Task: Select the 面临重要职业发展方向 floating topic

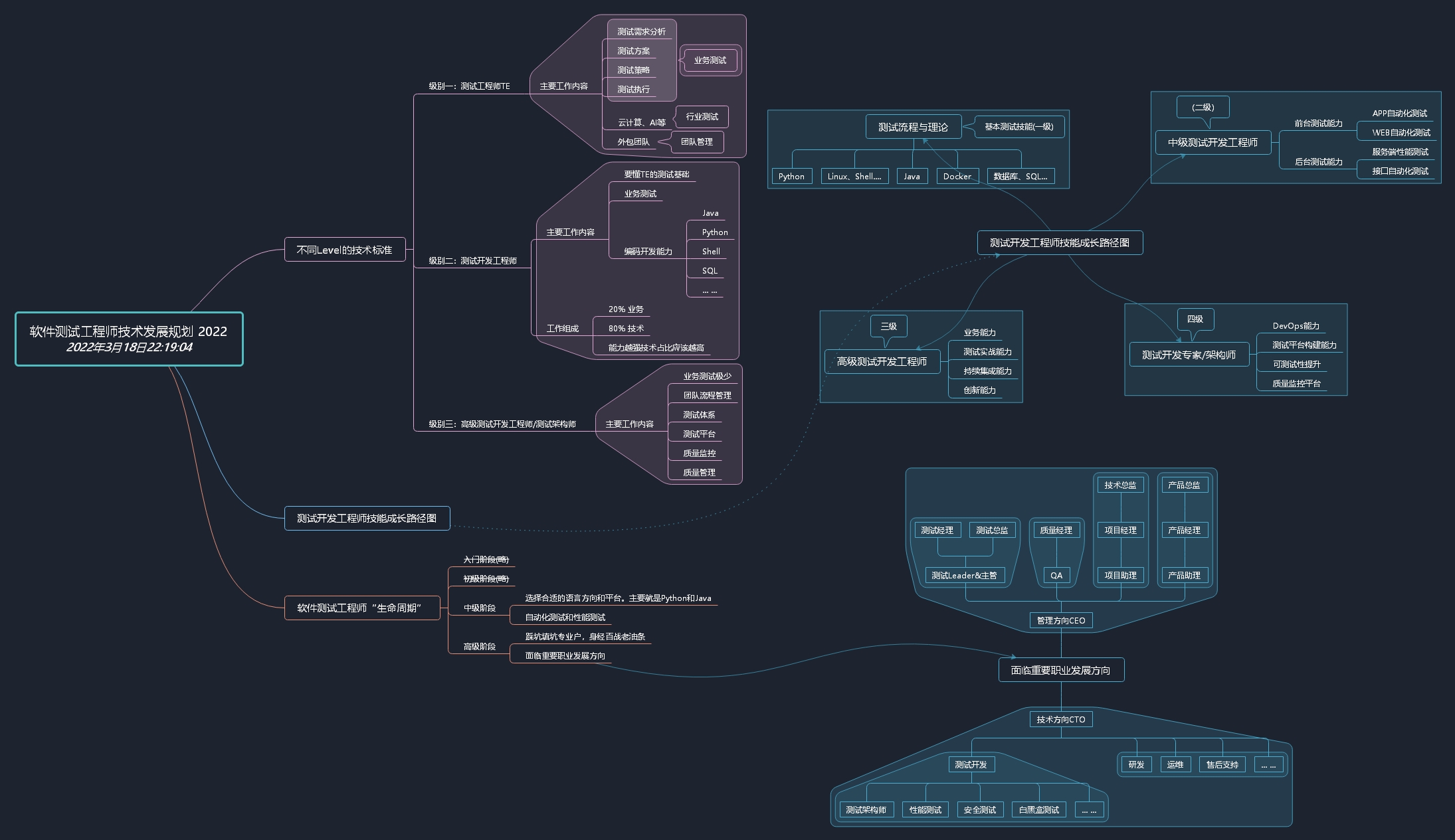Action: click(1060, 670)
